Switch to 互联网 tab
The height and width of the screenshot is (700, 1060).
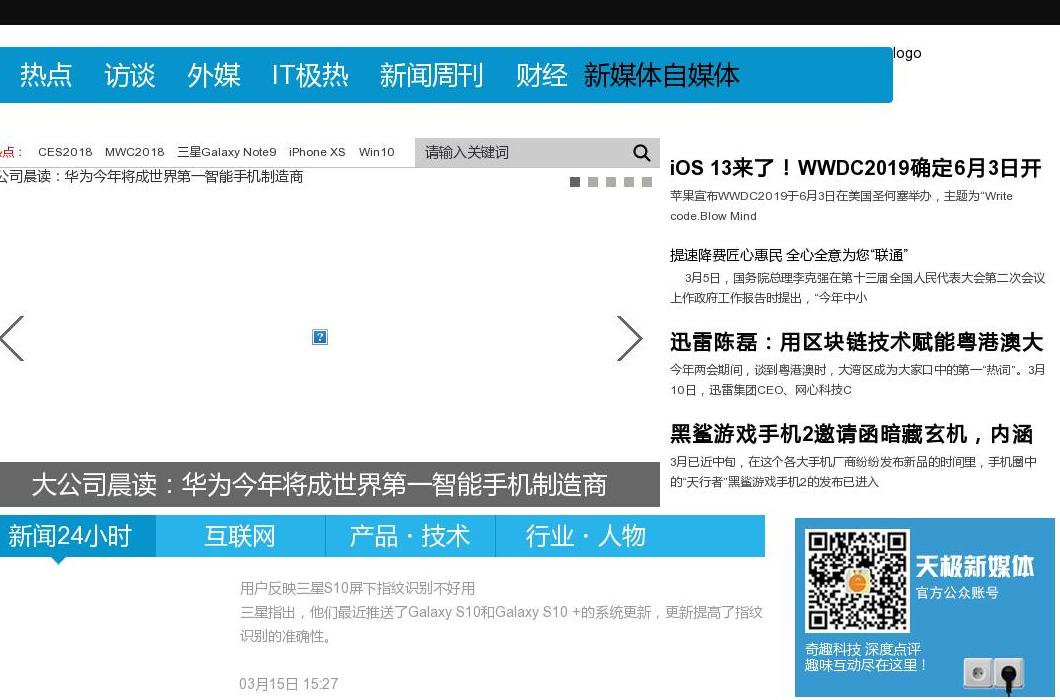(241, 536)
